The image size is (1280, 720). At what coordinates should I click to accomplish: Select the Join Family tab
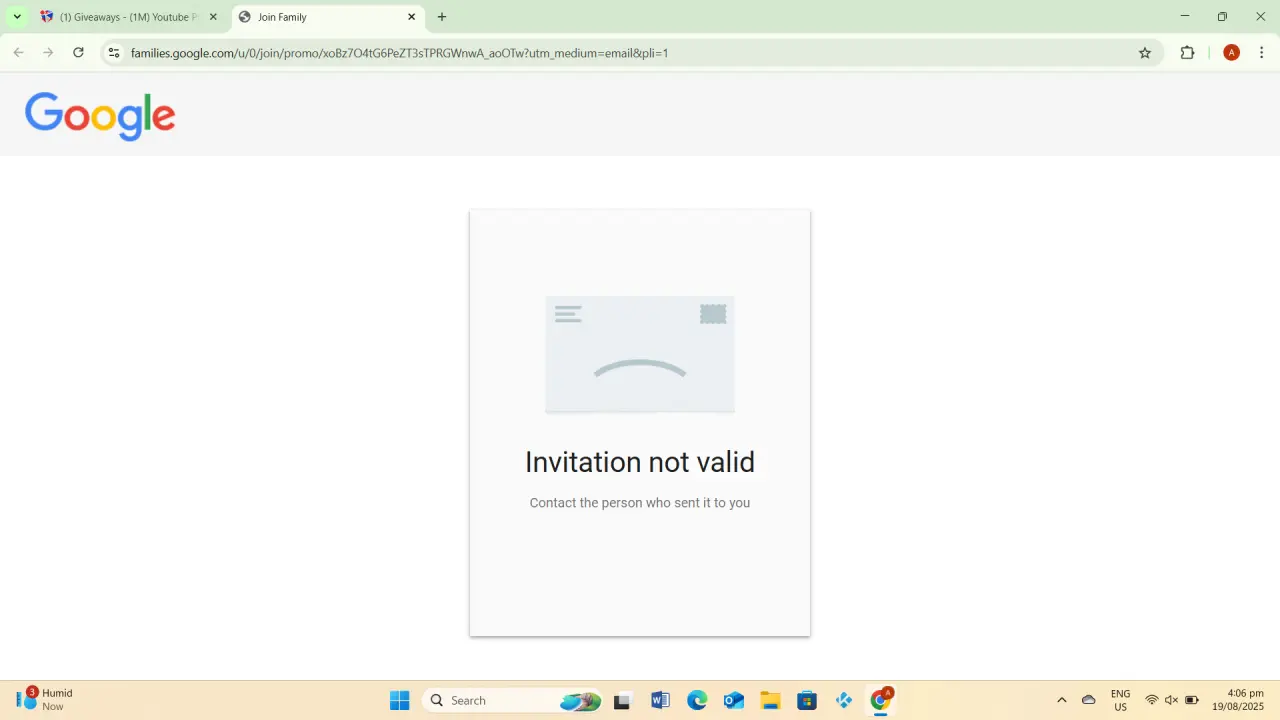point(328,17)
